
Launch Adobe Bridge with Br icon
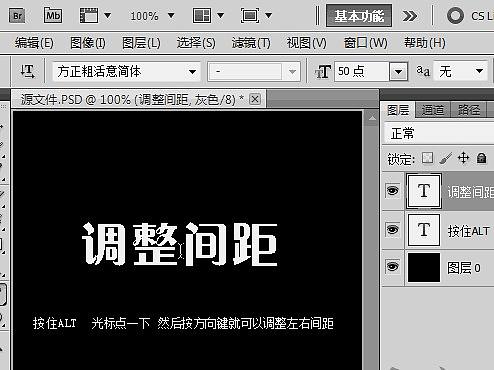tap(17, 16)
